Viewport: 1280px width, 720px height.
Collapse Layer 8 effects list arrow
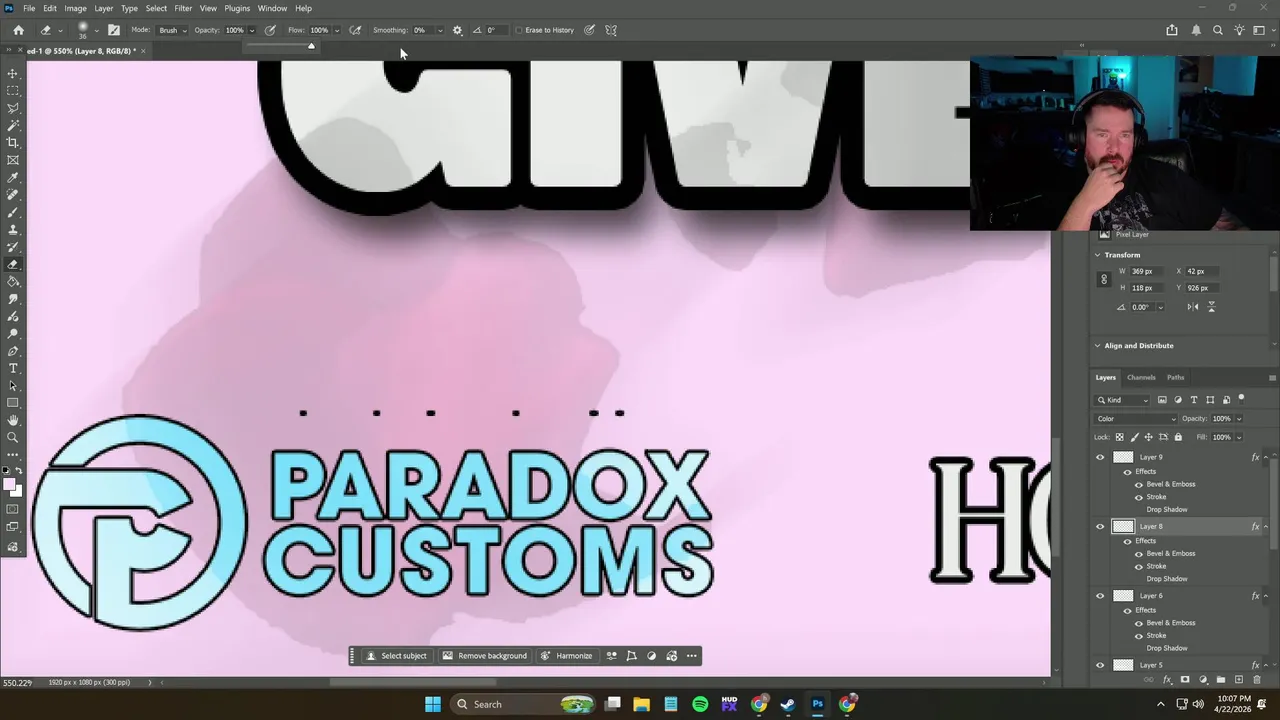pyautogui.click(x=1266, y=527)
